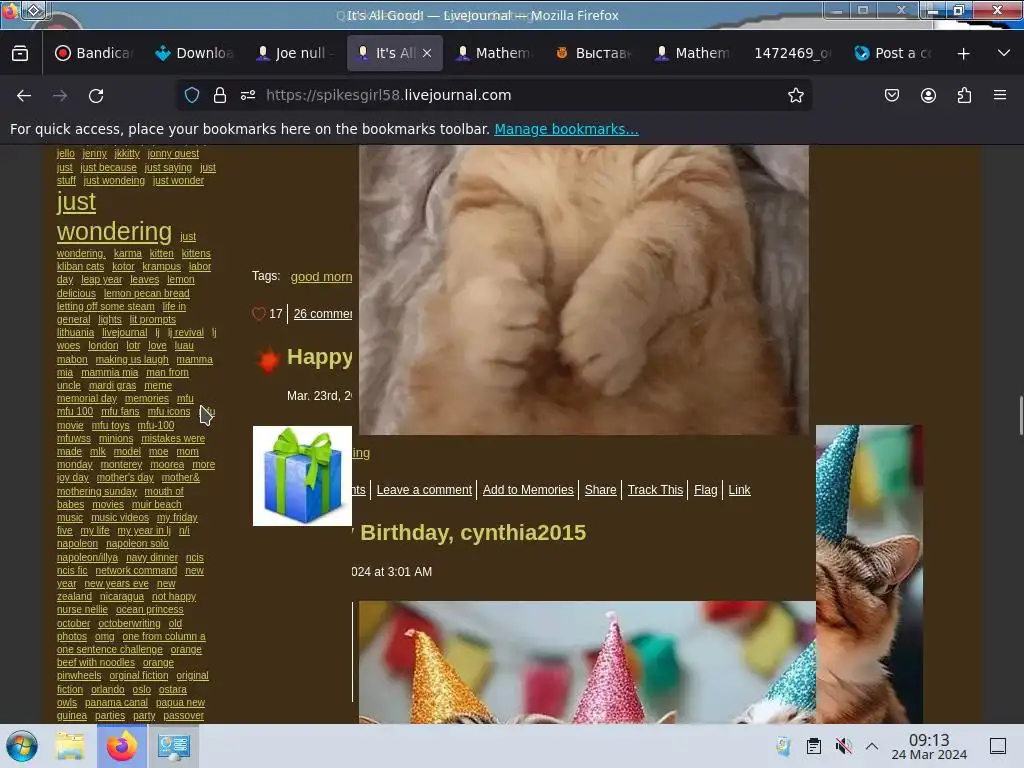Open the panama canal tag
The width and height of the screenshot is (1024, 768).
pos(116,702)
